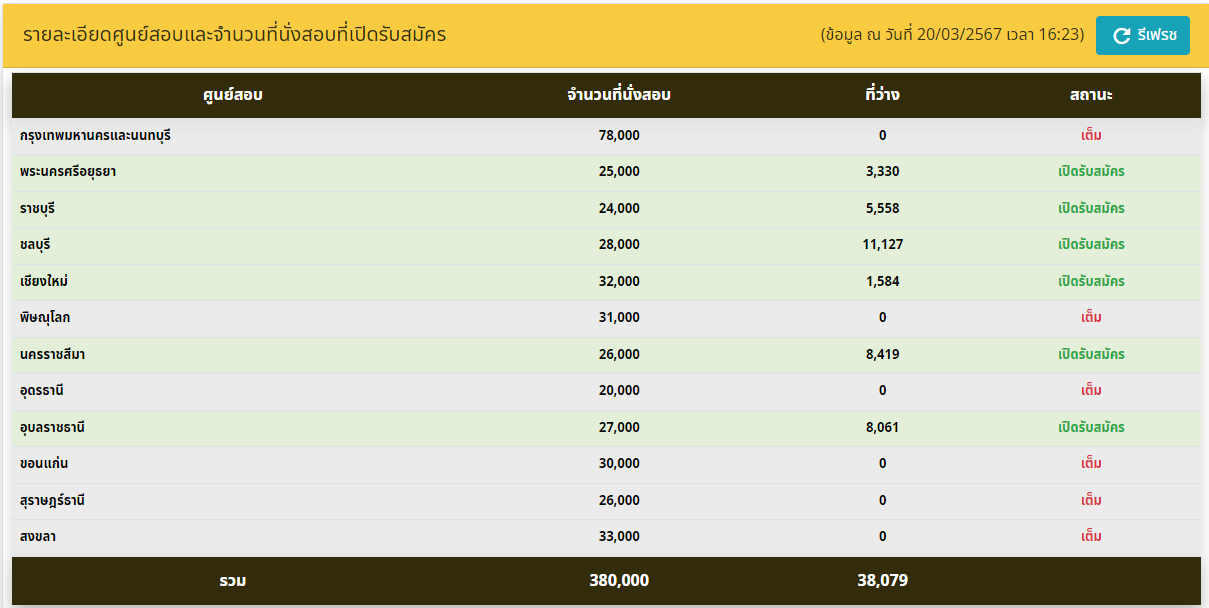Click 26,000 seats in นครราชสีมา row
Screen dimensions: 1209x608
[619, 354]
